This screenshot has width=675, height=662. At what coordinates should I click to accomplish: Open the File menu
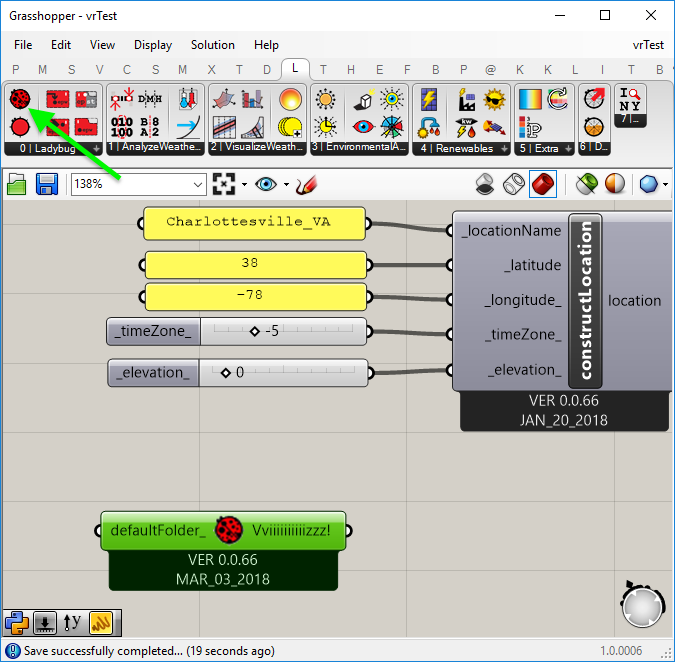click(23, 45)
